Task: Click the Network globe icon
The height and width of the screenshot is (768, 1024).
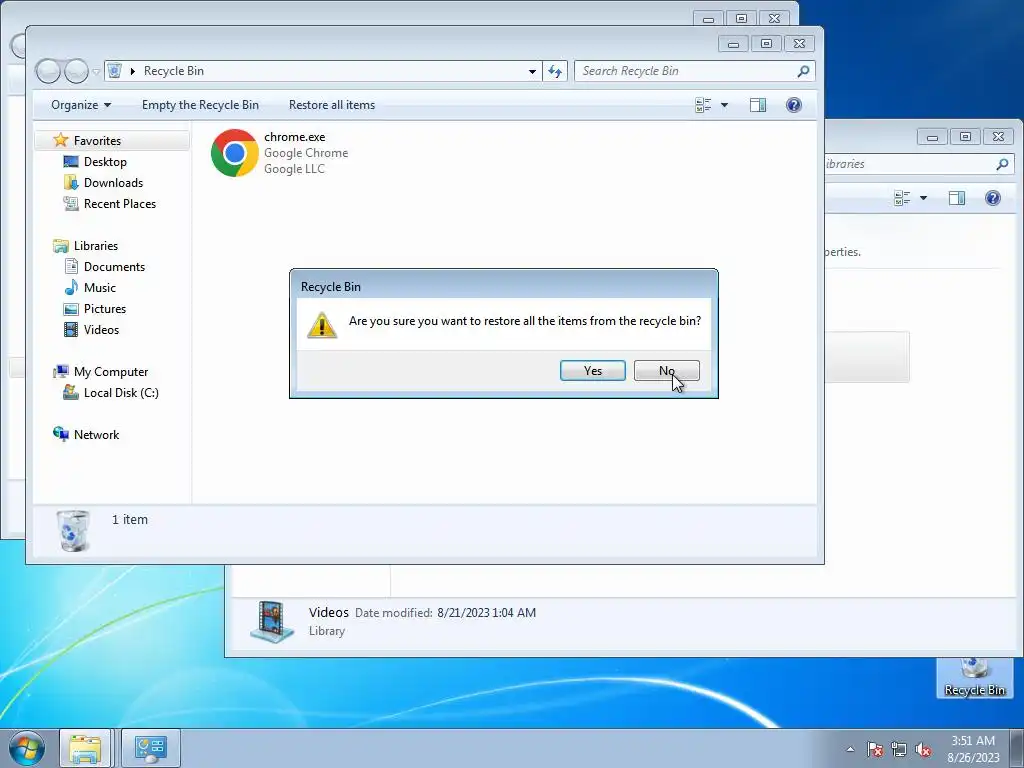Action: [x=61, y=434]
